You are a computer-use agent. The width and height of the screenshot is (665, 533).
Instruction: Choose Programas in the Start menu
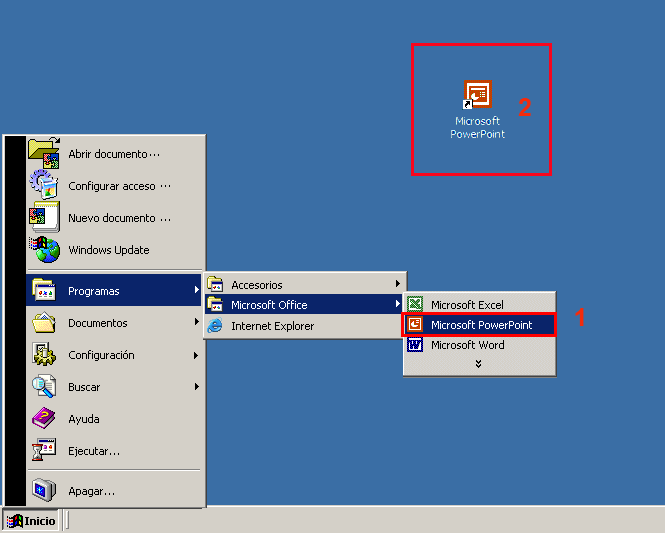[x=115, y=290]
